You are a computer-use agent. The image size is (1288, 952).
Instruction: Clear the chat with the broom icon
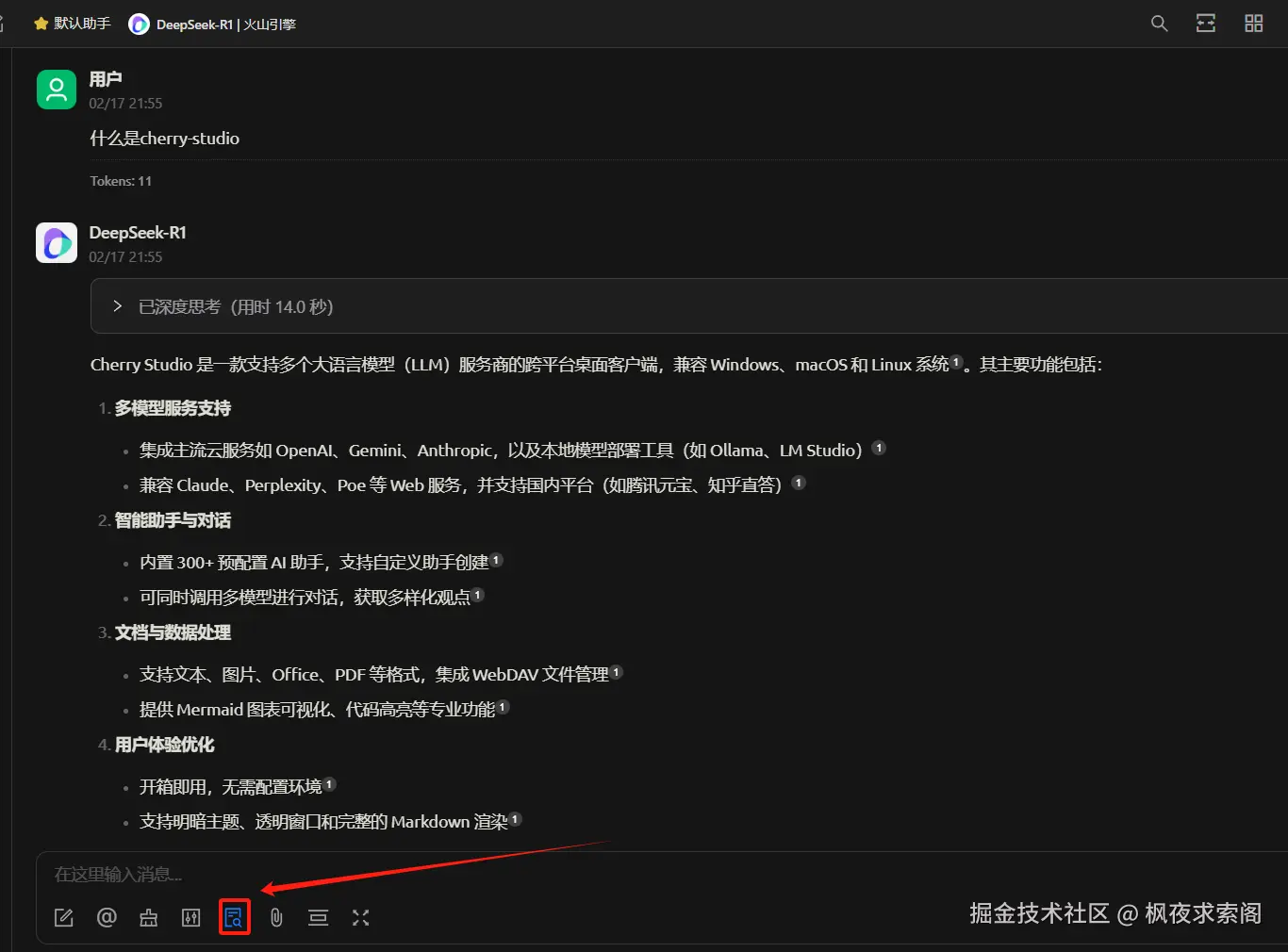tap(149, 917)
